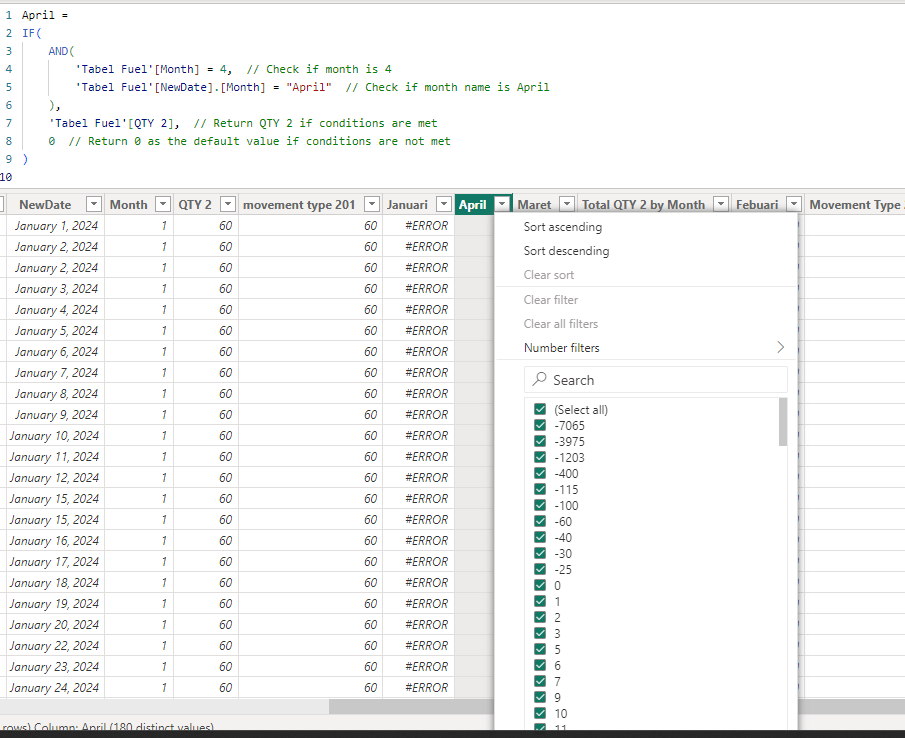Uncheck the -30 value checkbox
This screenshot has height=738, width=905.
click(x=540, y=553)
